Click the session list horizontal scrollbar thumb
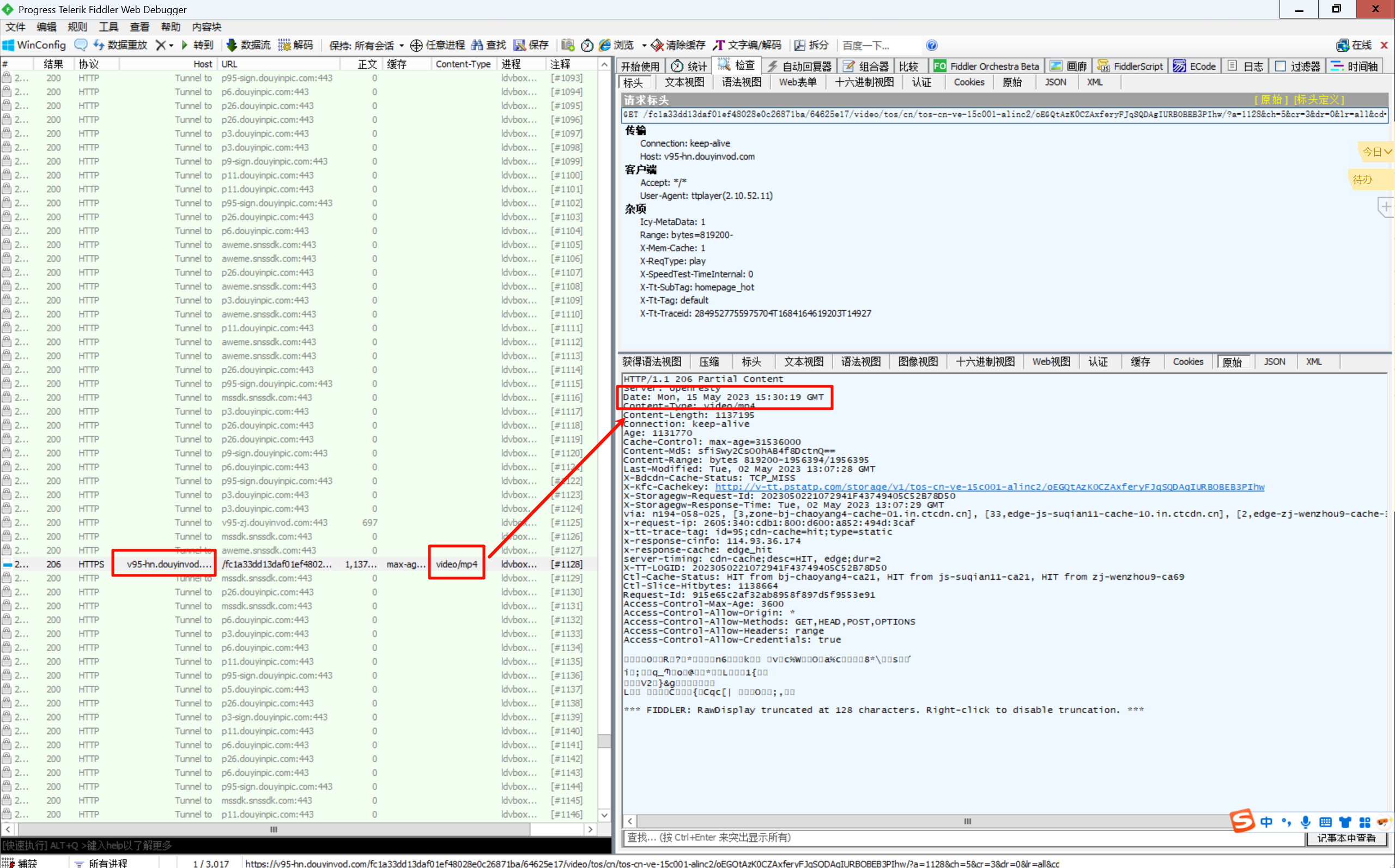Viewport: 1395px width, 868px height. click(273, 829)
